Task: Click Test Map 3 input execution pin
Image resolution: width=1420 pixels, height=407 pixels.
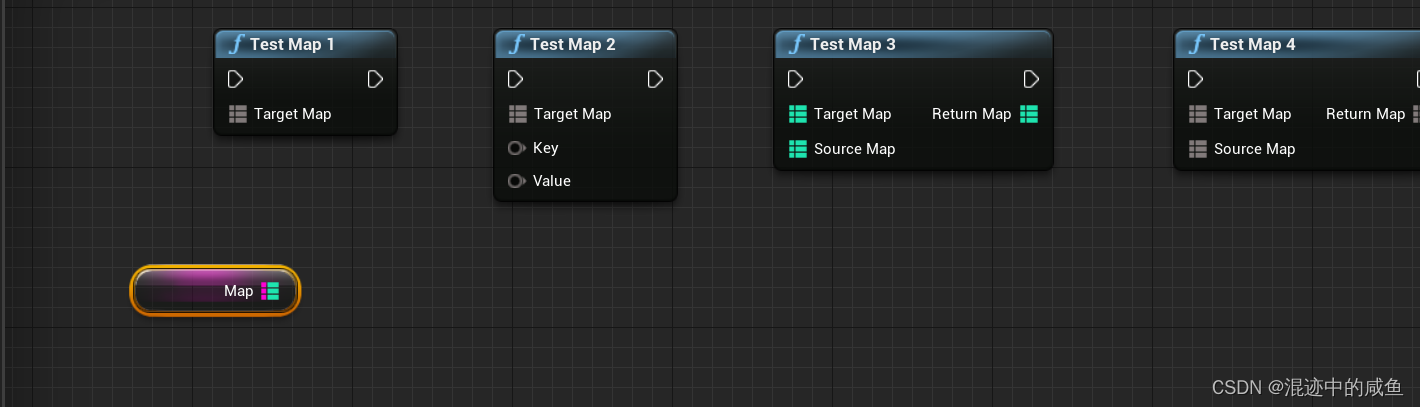Action: [796, 79]
